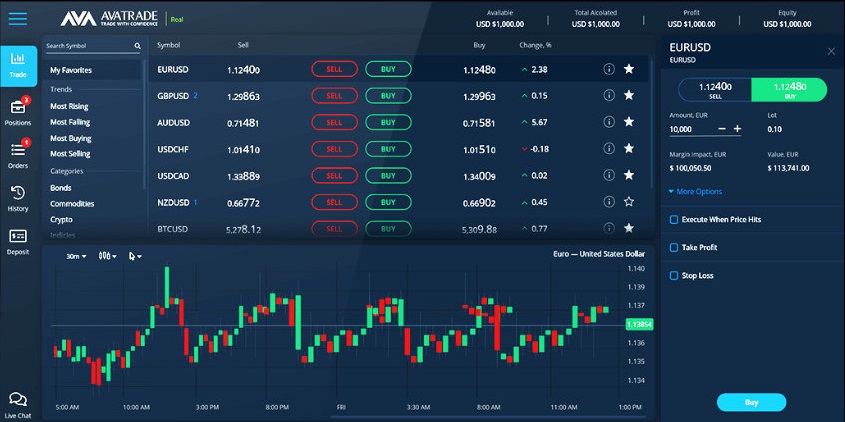This screenshot has height=422, width=845.
Task: Unfavorite USDCHF star
Action: point(629,148)
